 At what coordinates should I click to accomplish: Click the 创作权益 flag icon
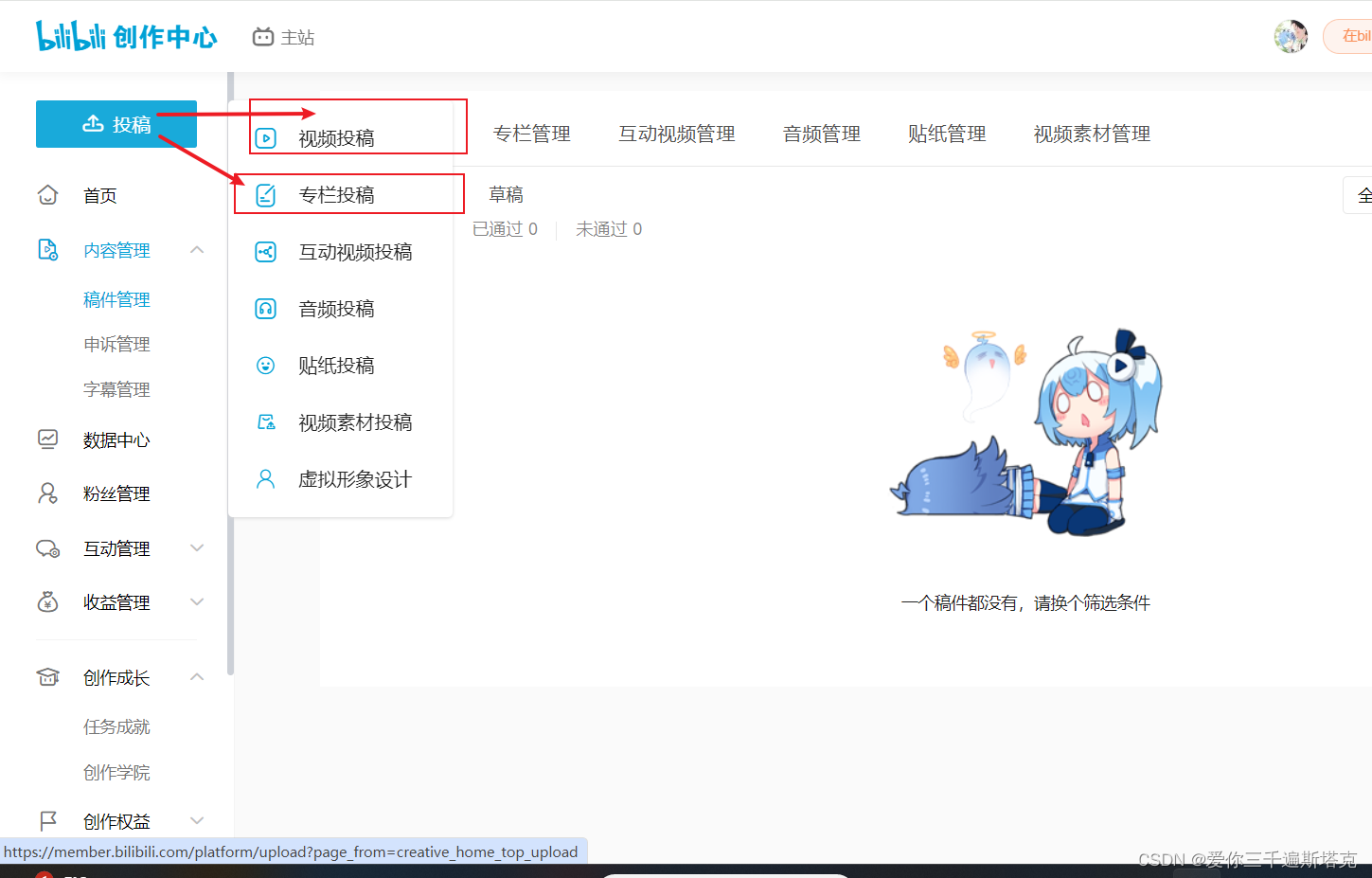pyautogui.click(x=47, y=821)
